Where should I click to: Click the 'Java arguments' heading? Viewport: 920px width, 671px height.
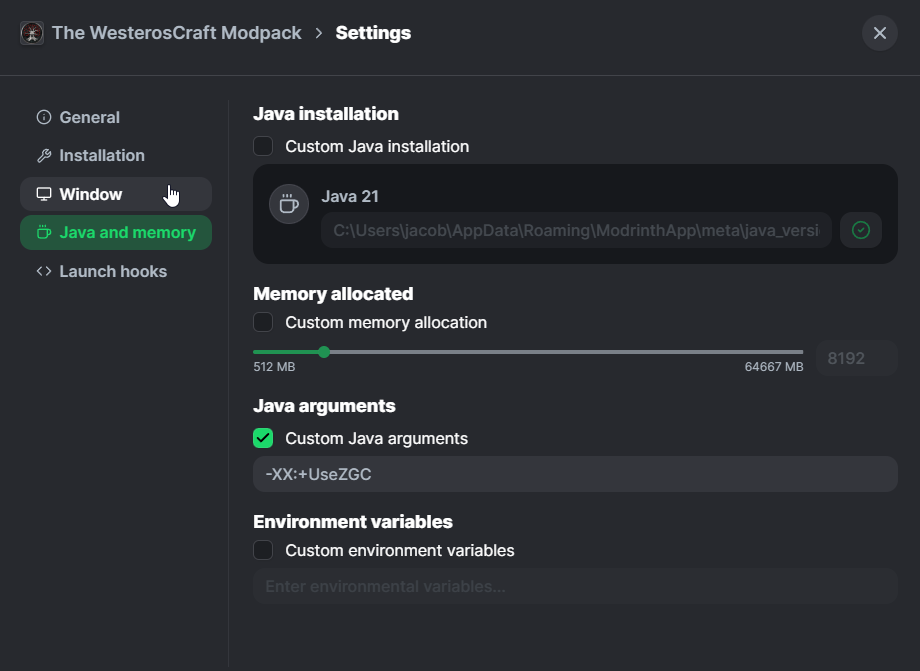click(x=324, y=406)
